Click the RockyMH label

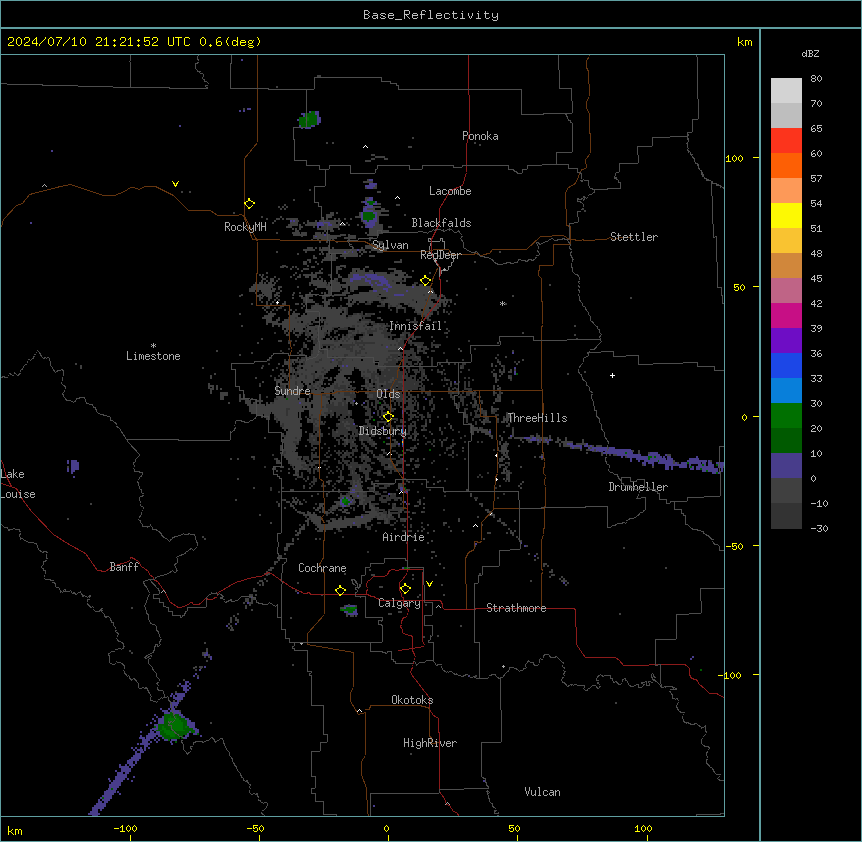pyautogui.click(x=245, y=227)
